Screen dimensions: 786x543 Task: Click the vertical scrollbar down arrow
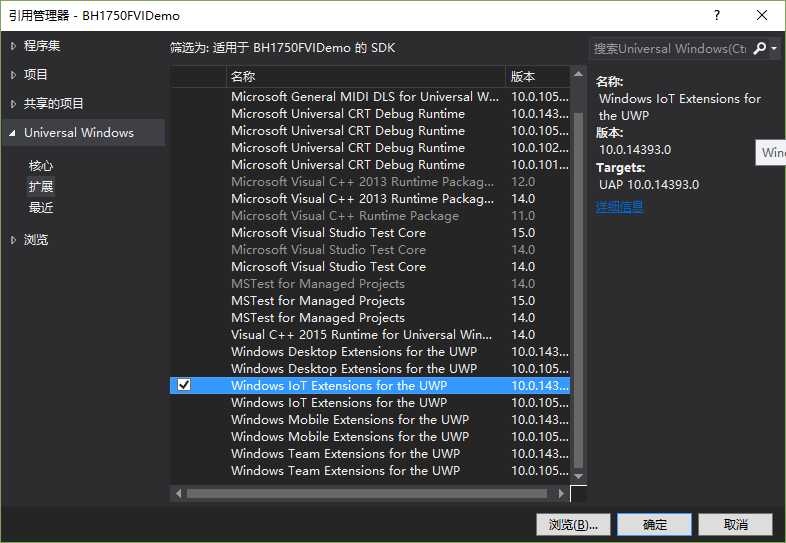tap(578, 476)
